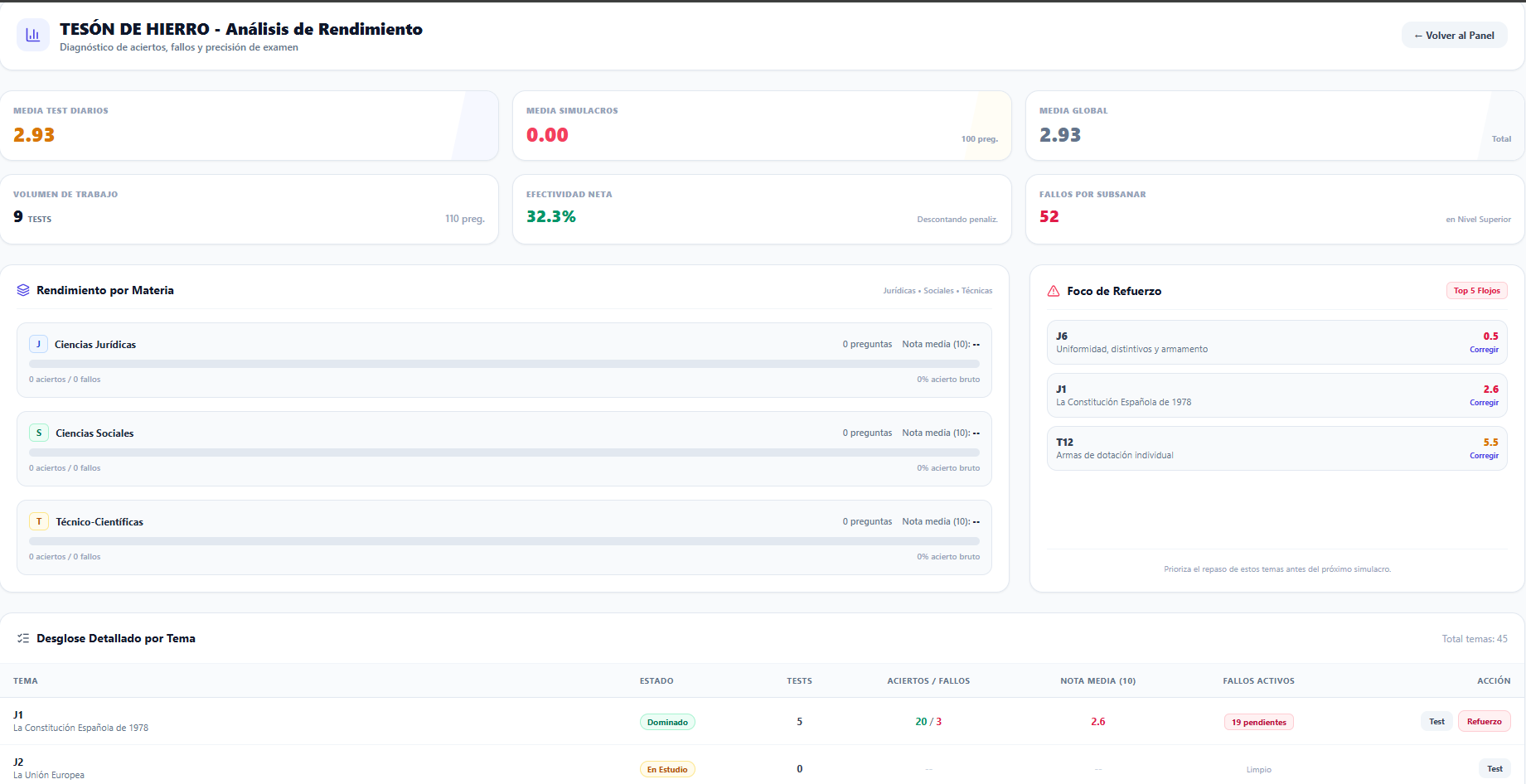Open Test for J2 La Unión Europea
The width and height of the screenshot is (1526, 784).
pyautogui.click(x=1495, y=768)
